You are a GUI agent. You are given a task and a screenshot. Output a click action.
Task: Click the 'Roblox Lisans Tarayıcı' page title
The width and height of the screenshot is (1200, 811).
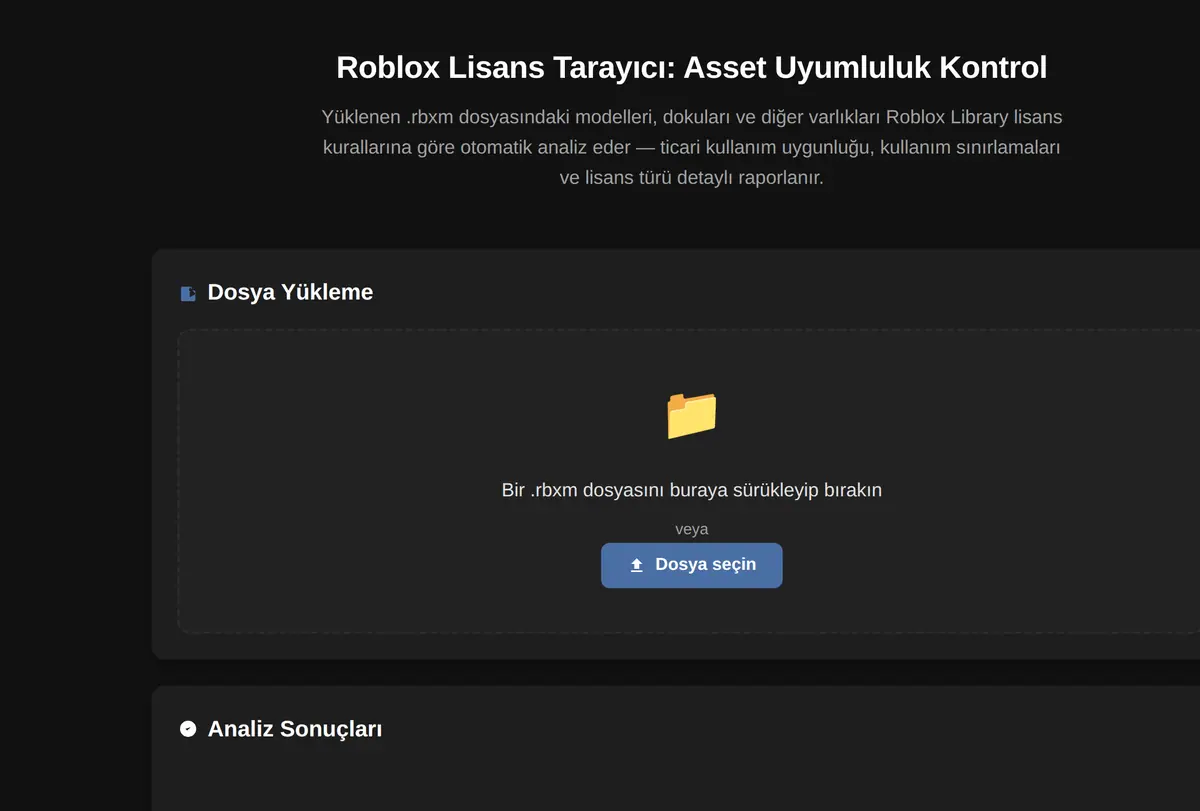click(691, 67)
